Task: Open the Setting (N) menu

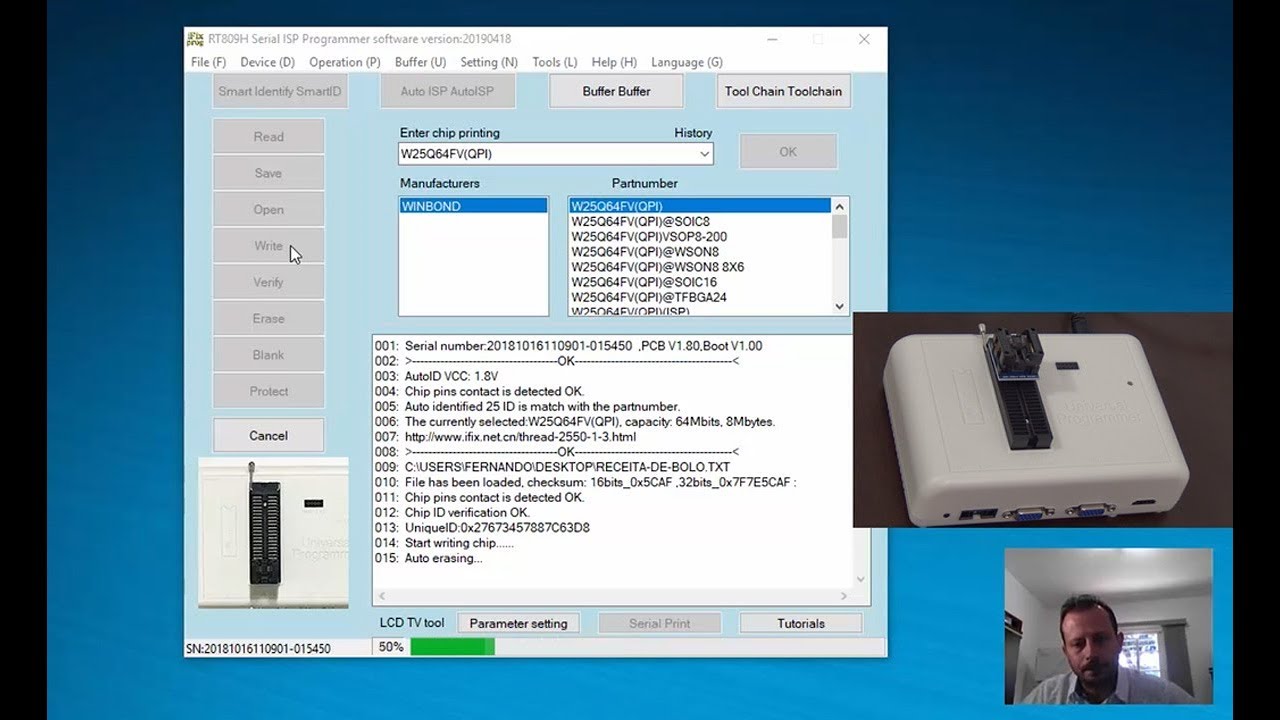Action: [489, 62]
